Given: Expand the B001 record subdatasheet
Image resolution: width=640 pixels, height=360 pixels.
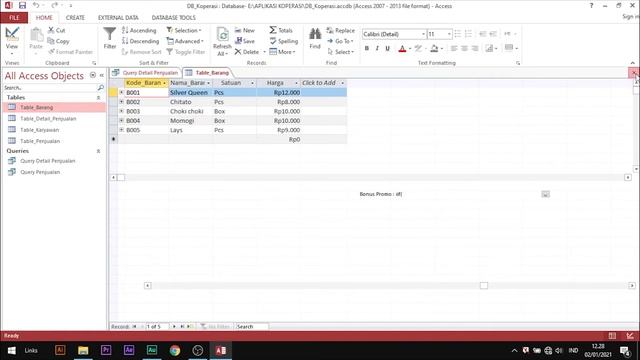Looking at the screenshot, I should [x=121, y=92].
